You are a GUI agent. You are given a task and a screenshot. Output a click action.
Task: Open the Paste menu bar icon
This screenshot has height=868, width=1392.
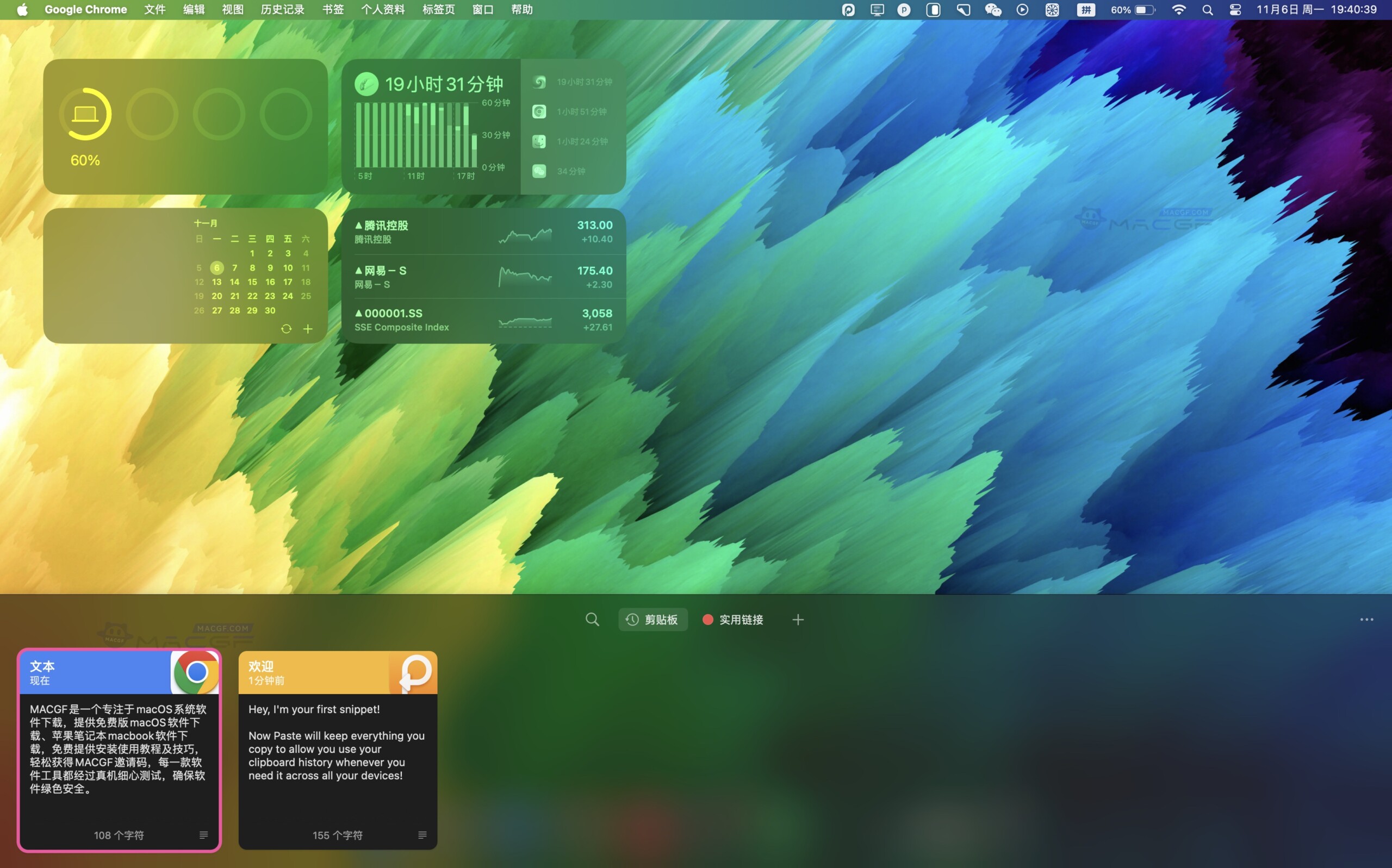coord(848,10)
